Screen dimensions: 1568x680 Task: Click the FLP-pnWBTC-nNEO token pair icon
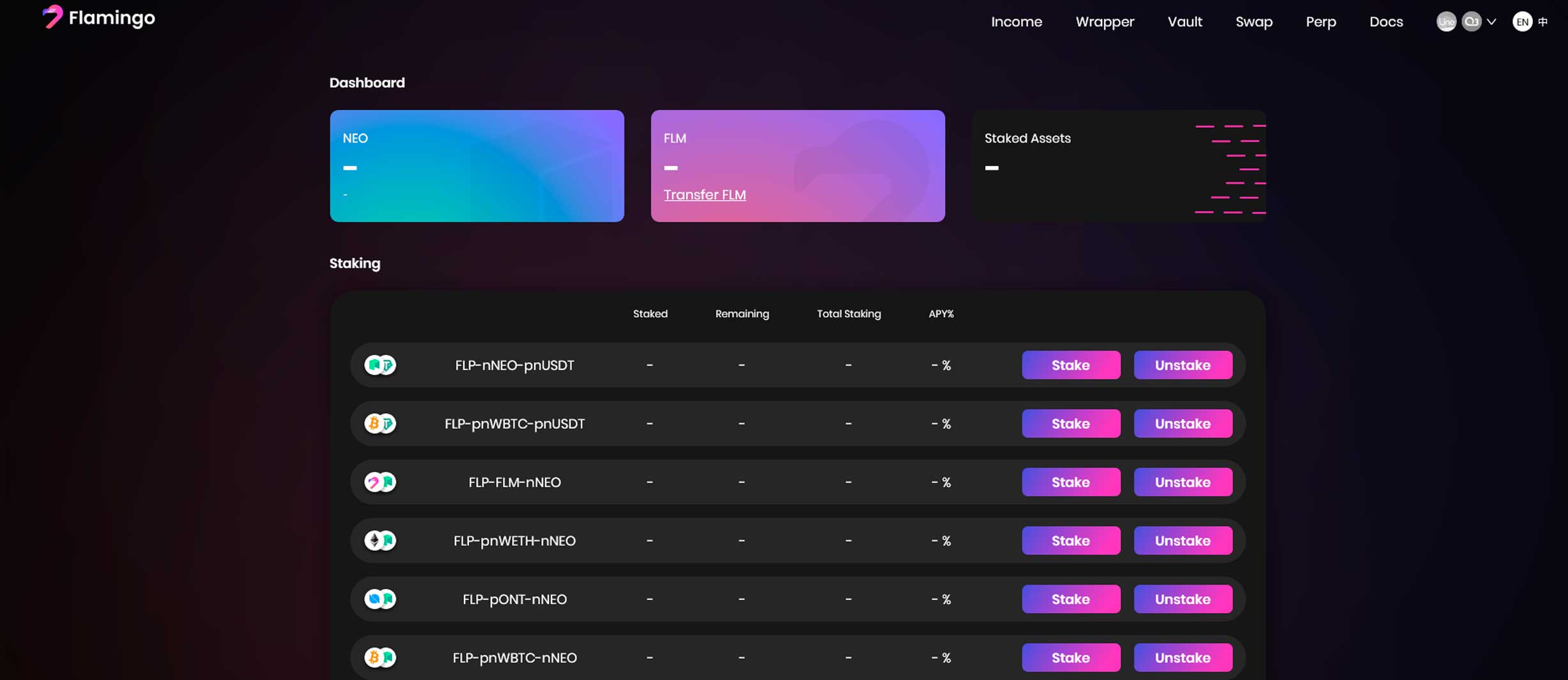(380, 658)
